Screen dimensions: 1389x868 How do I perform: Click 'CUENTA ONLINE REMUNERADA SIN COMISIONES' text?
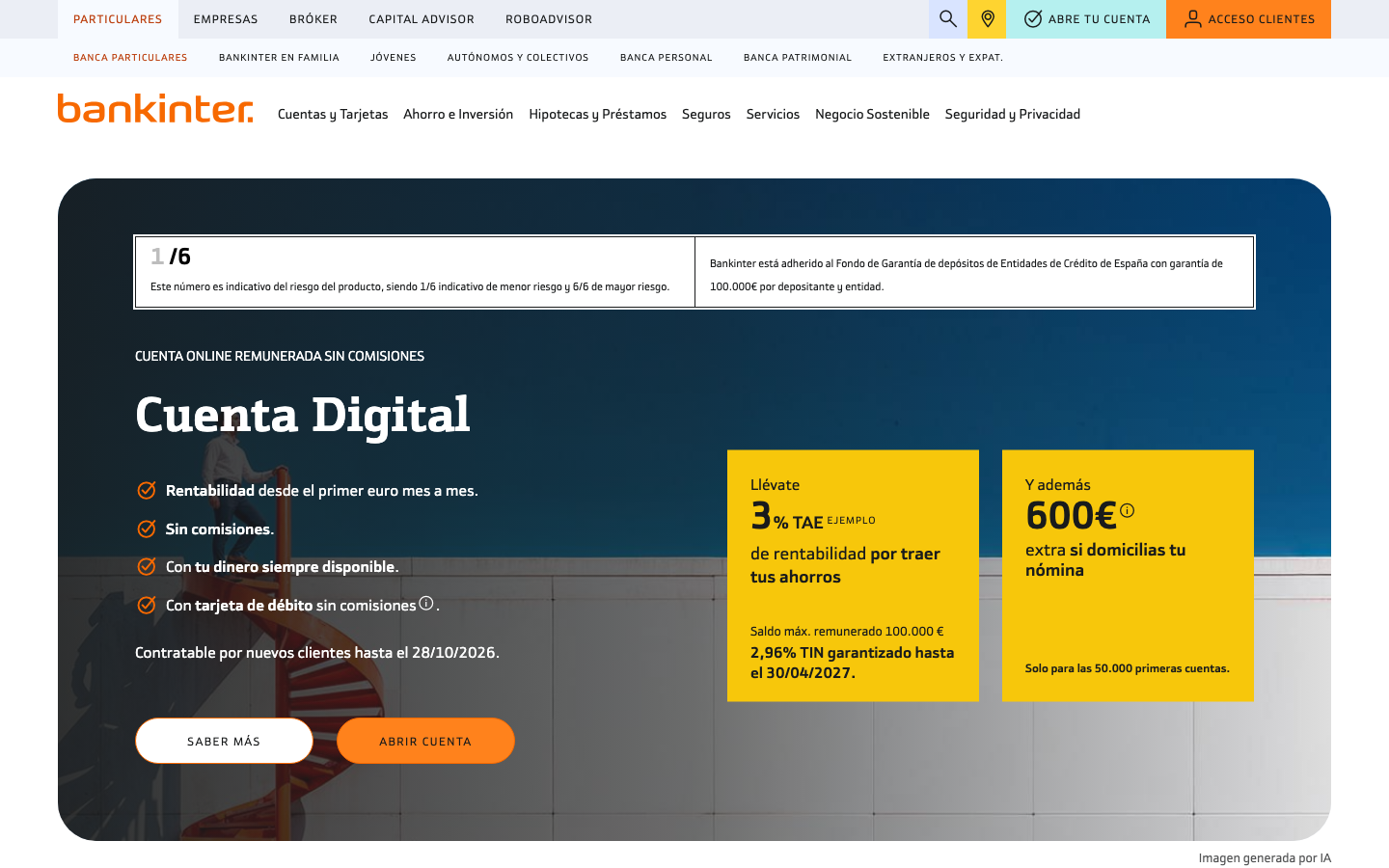[x=280, y=356]
